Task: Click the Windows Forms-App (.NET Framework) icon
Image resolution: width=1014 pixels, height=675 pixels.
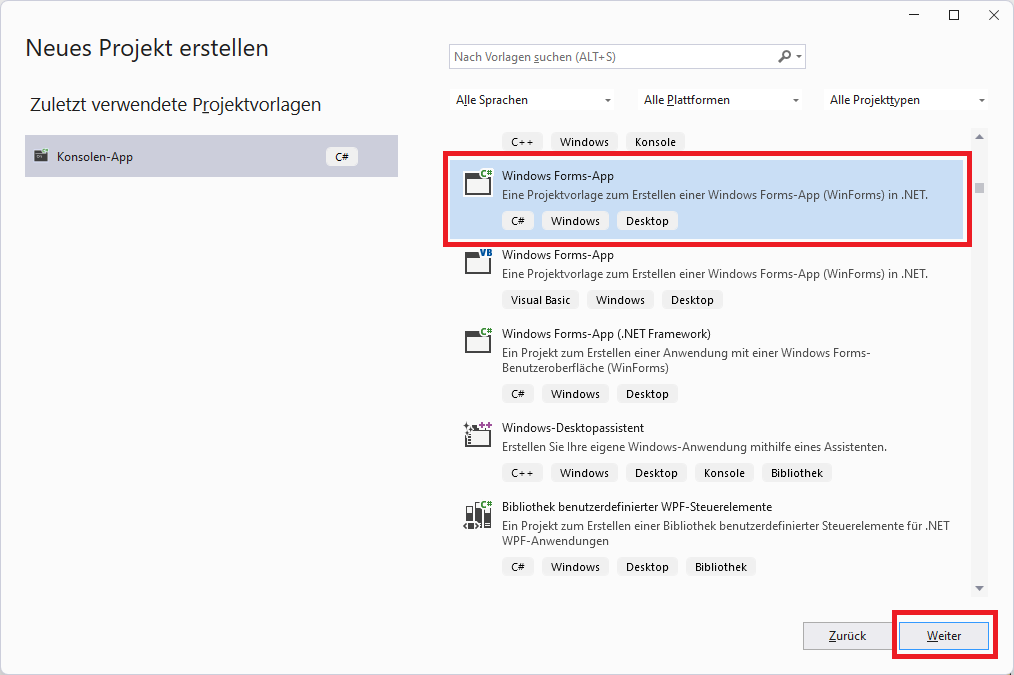Action: click(479, 340)
